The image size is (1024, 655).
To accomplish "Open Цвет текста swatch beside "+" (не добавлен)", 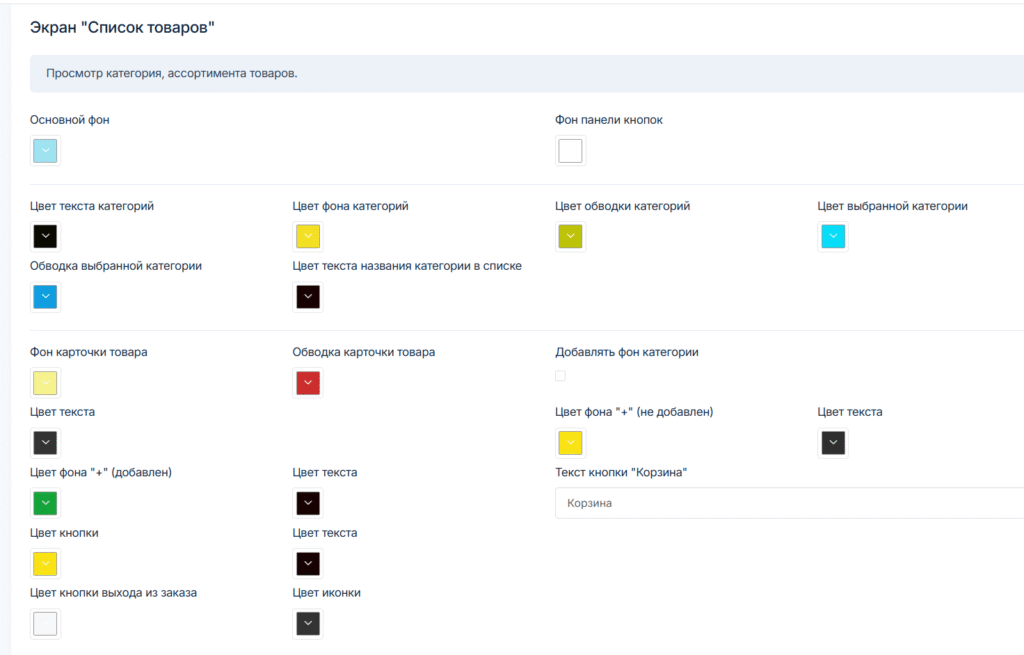I will click(x=832, y=443).
